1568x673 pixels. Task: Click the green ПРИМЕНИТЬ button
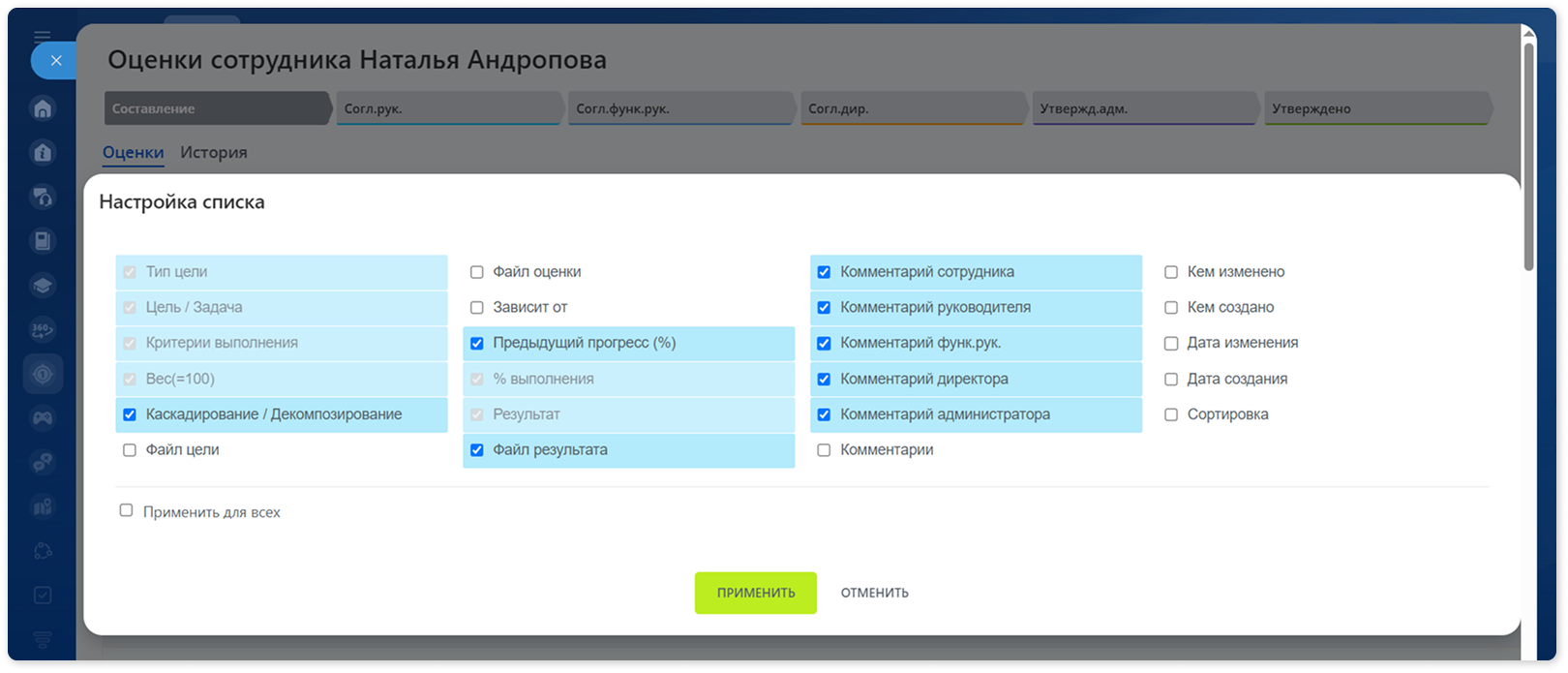[756, 593]
